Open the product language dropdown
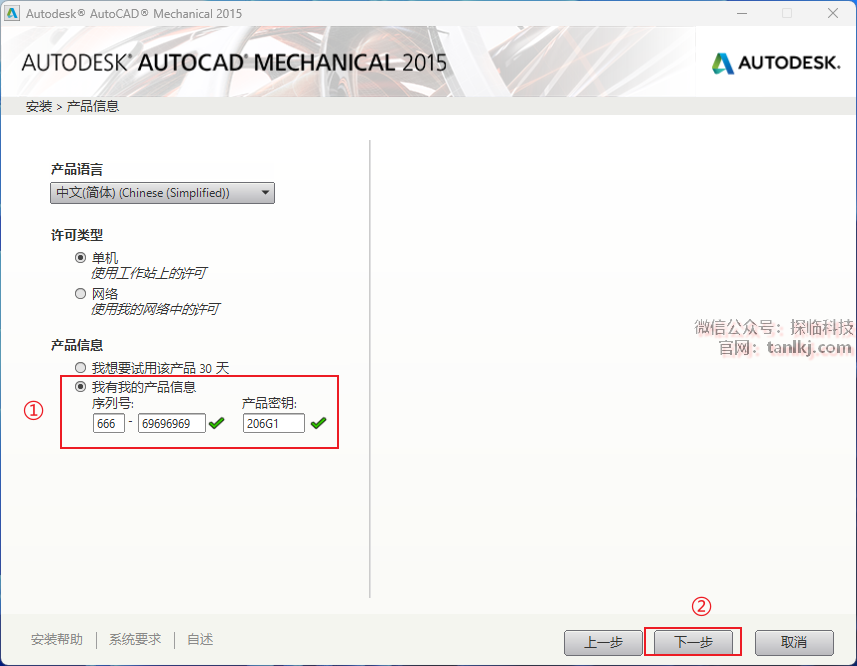Screen dimensions: 857x666 162,193
